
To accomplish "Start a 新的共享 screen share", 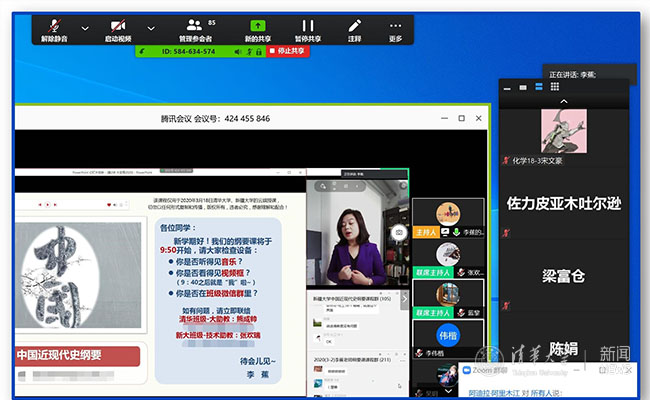I will click(258, 29).
